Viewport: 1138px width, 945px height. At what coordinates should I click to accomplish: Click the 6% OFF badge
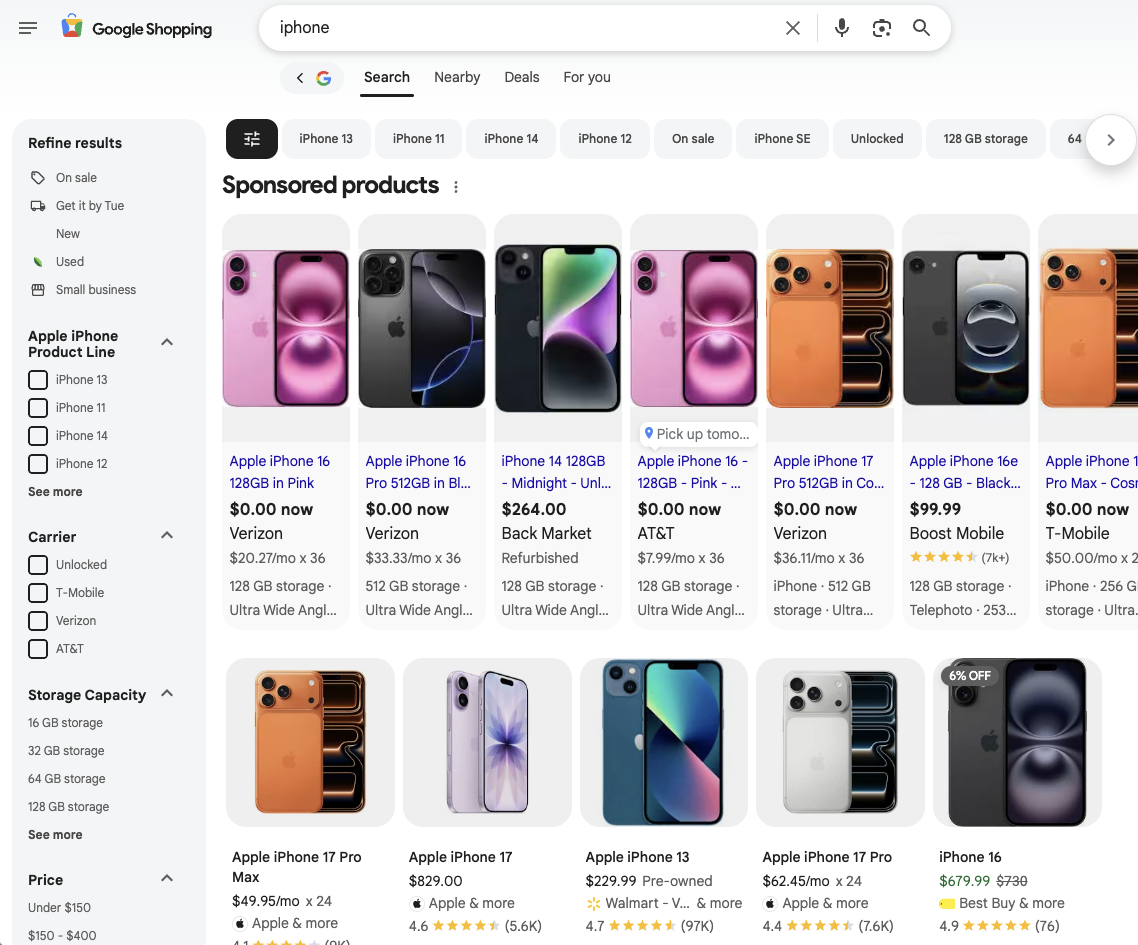click(970, 676)
